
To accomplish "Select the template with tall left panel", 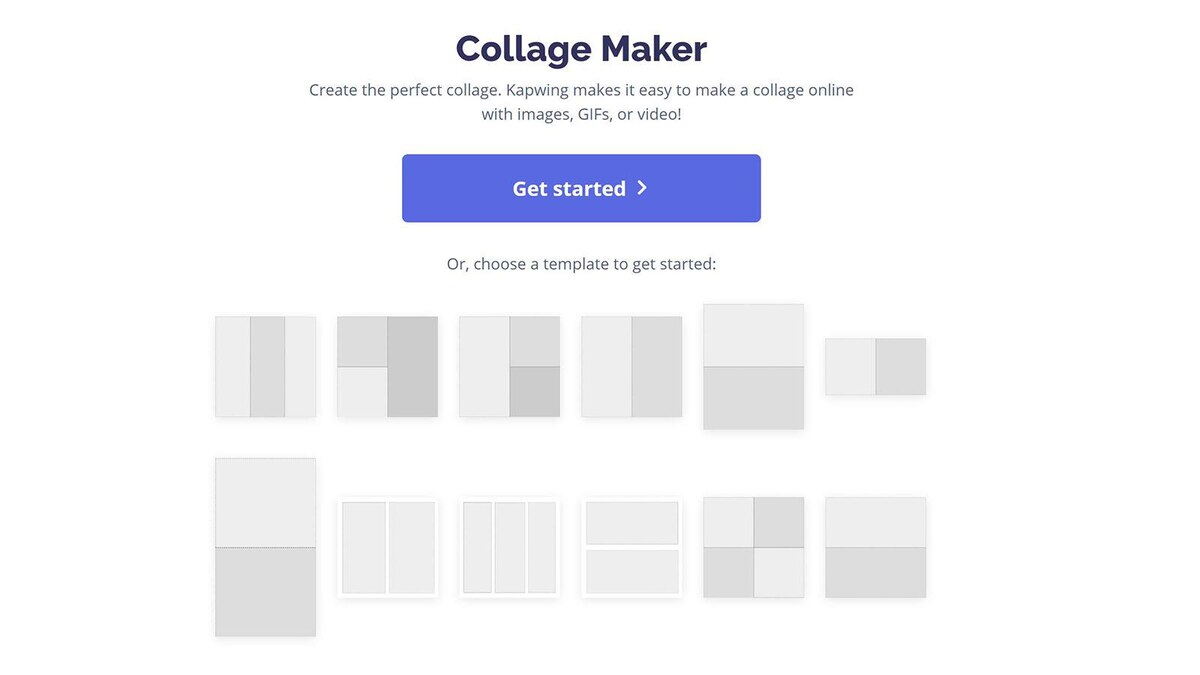I will click(x=509, y=367).
